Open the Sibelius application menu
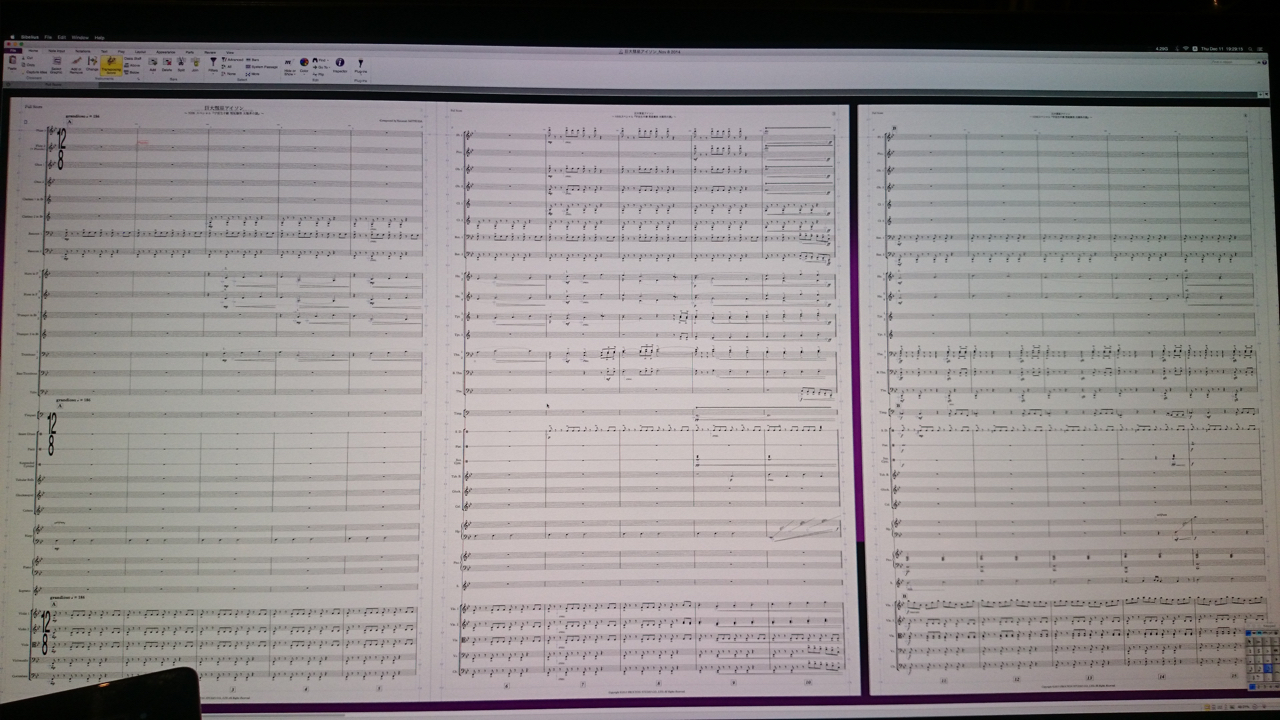1280x720 pixels. tap(30, 37)
